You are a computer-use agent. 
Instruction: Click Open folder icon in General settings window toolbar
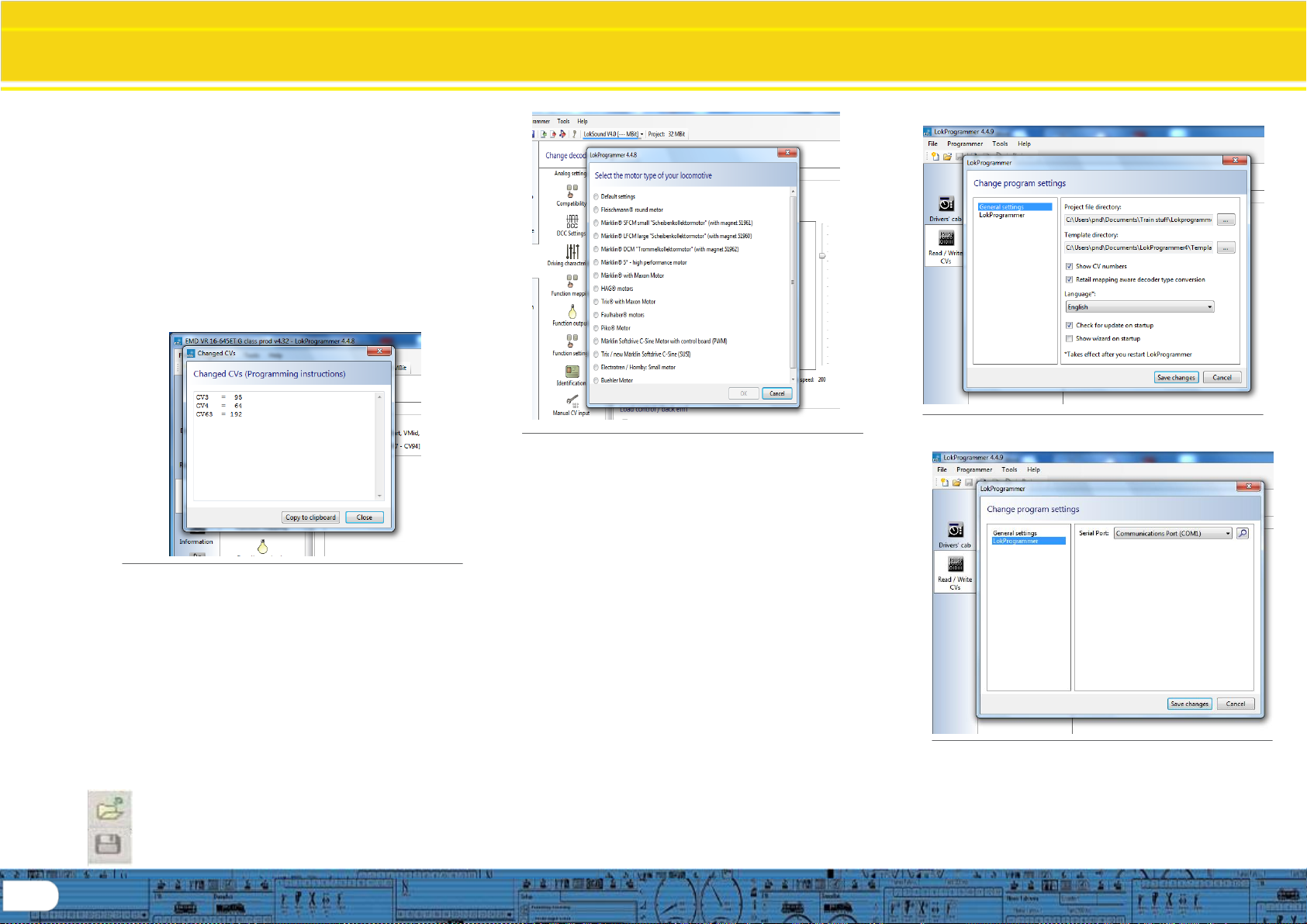tap(947, 156)
